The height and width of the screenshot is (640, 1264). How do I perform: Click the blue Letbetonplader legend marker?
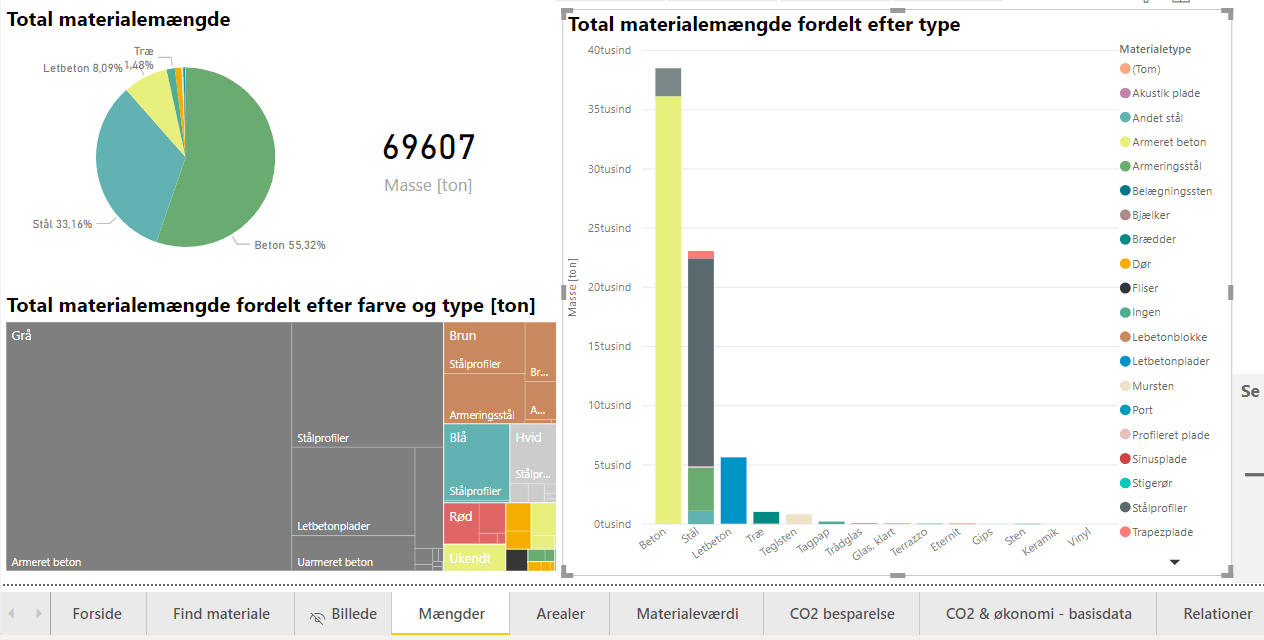click(x=1123, y=361)
